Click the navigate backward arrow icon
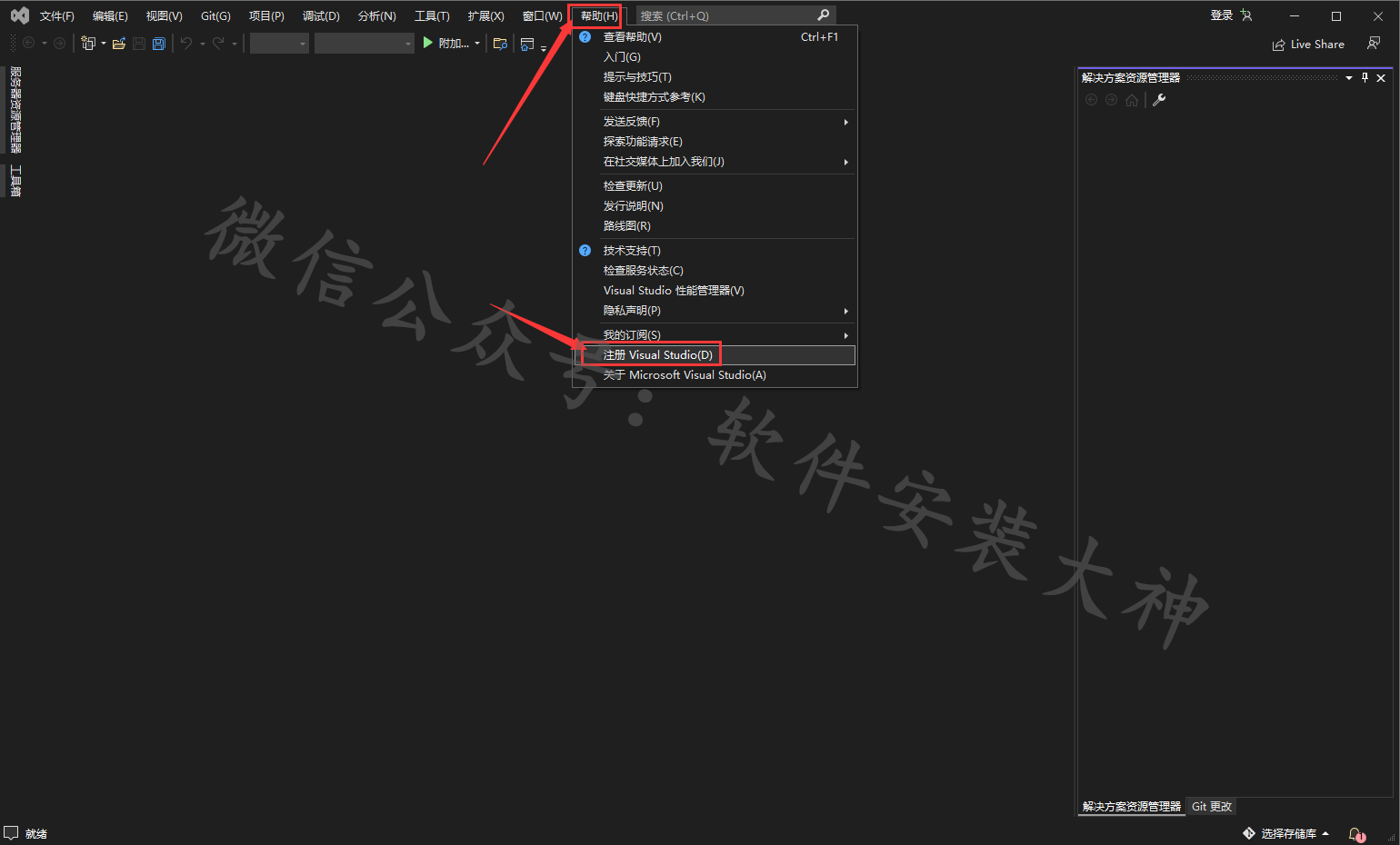Viewport: 1400px width, 845px height. point(28,43)
